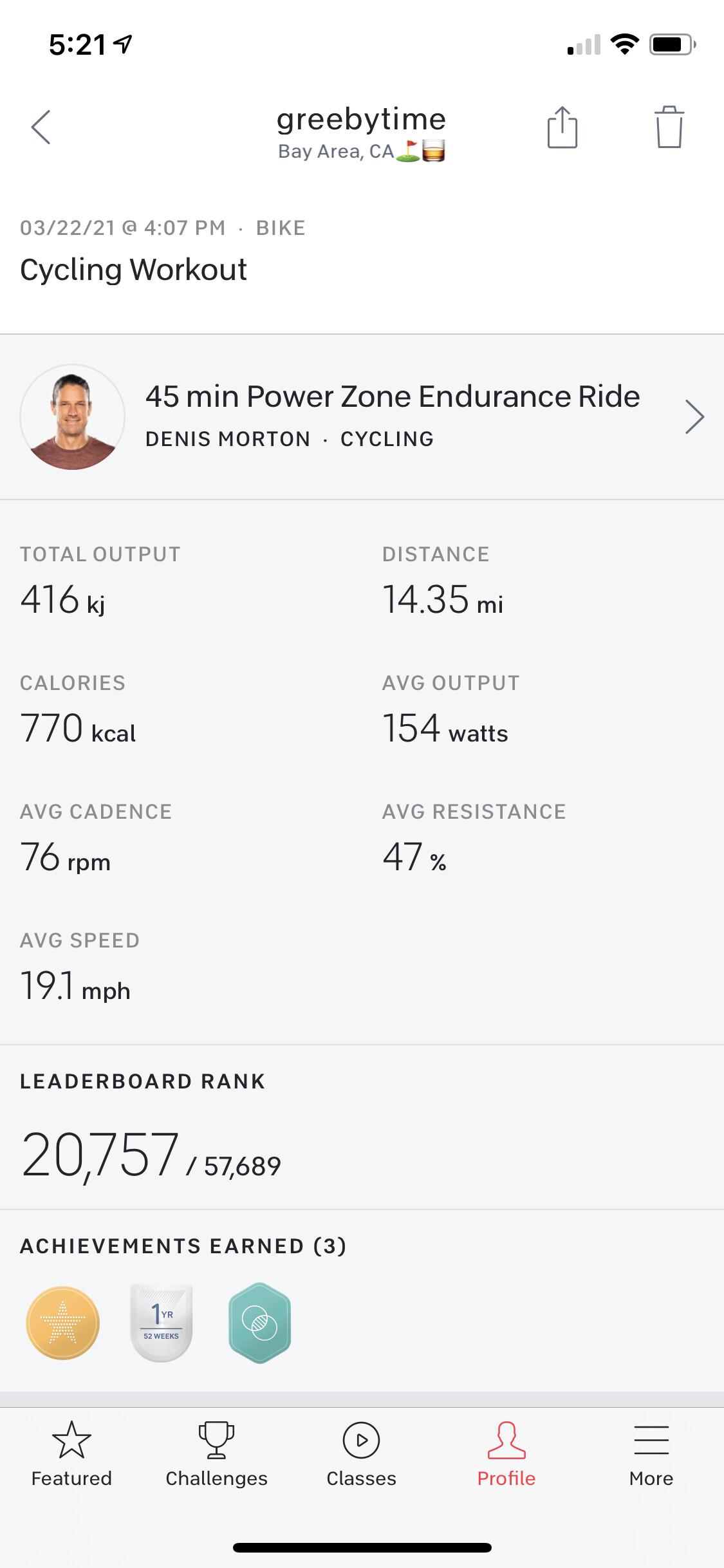Tap Denis Morton's instructor photo
The image size is (724, 1568).
(73, 417)
